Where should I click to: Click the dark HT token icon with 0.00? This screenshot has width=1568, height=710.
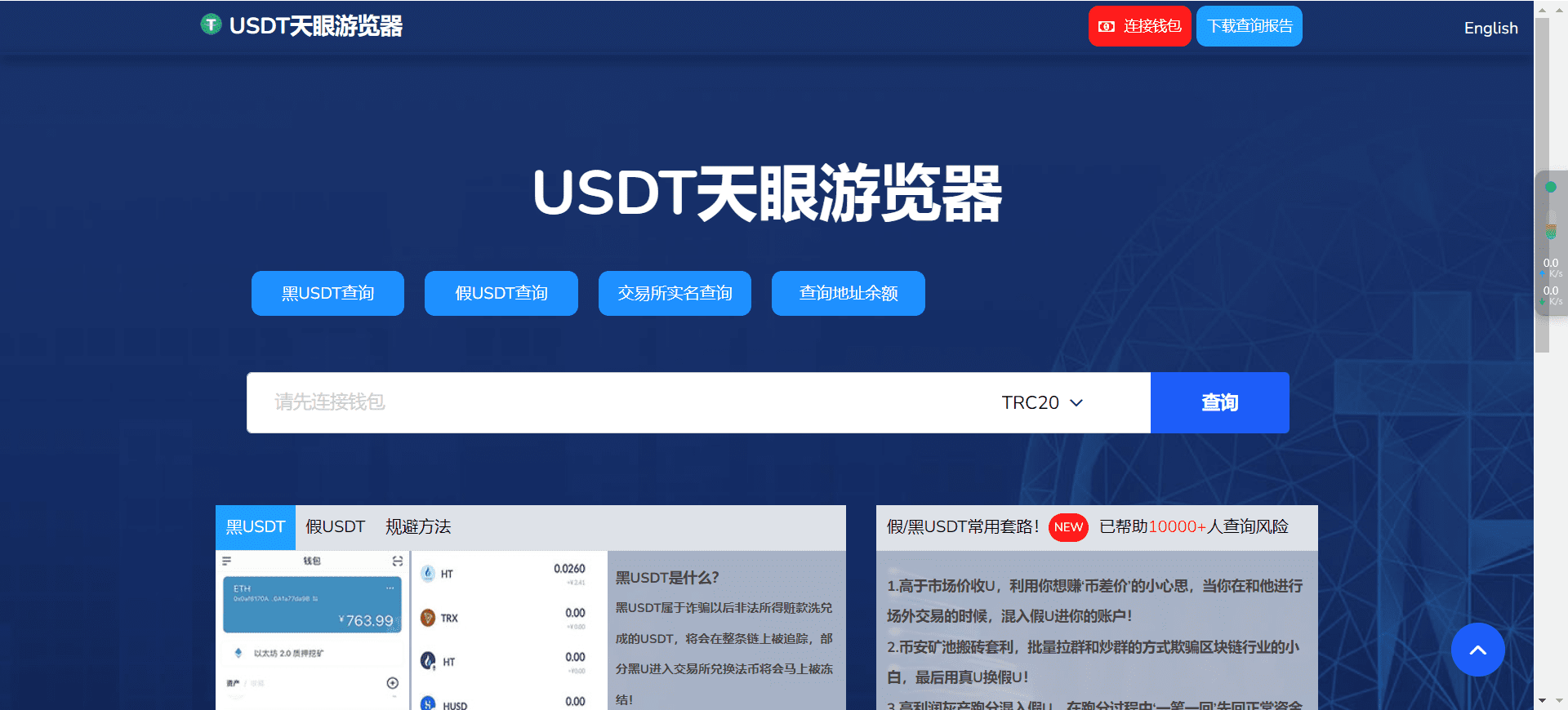(x=428, y=661)
